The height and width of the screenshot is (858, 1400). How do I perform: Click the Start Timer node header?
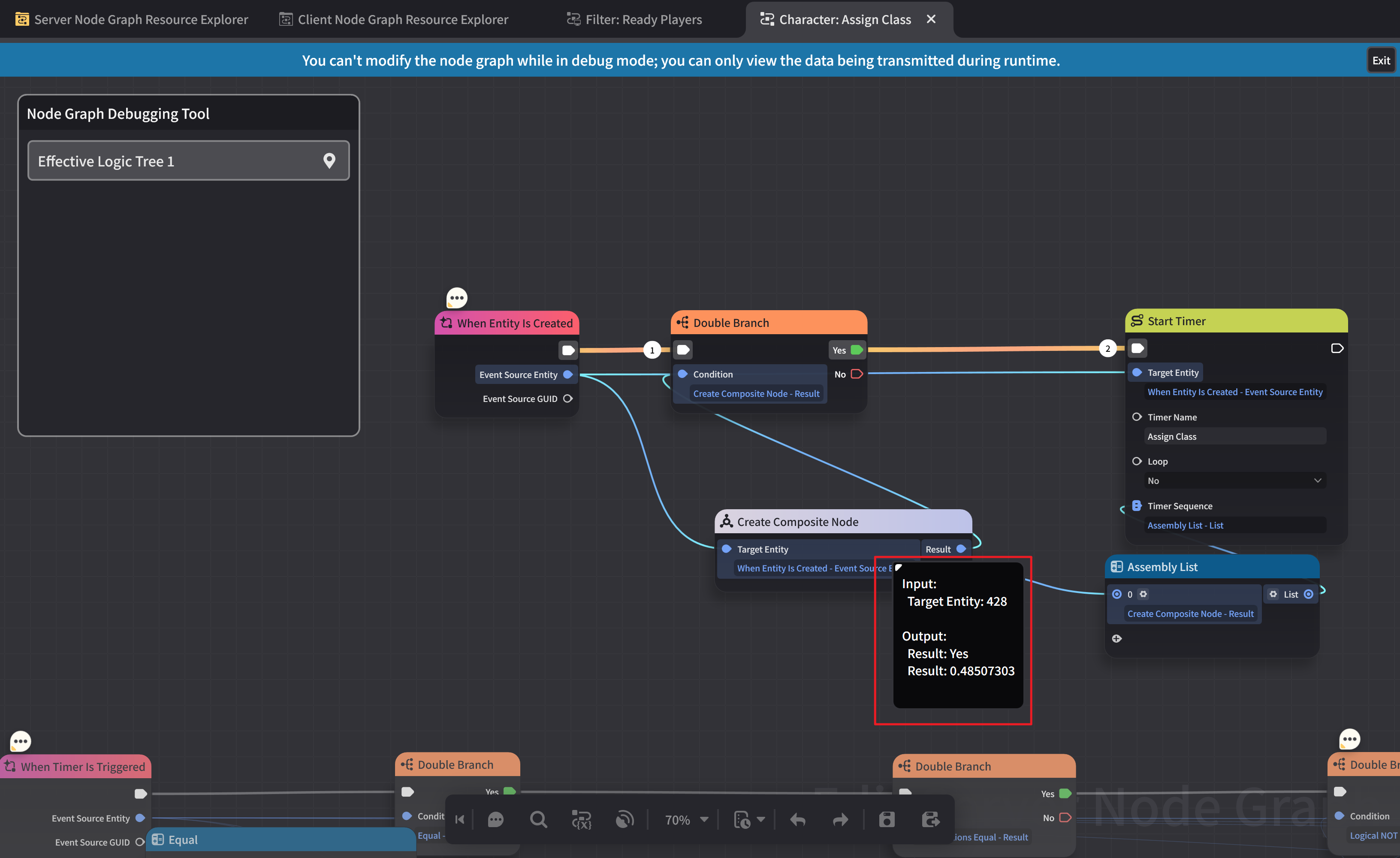click(1236, 321)
